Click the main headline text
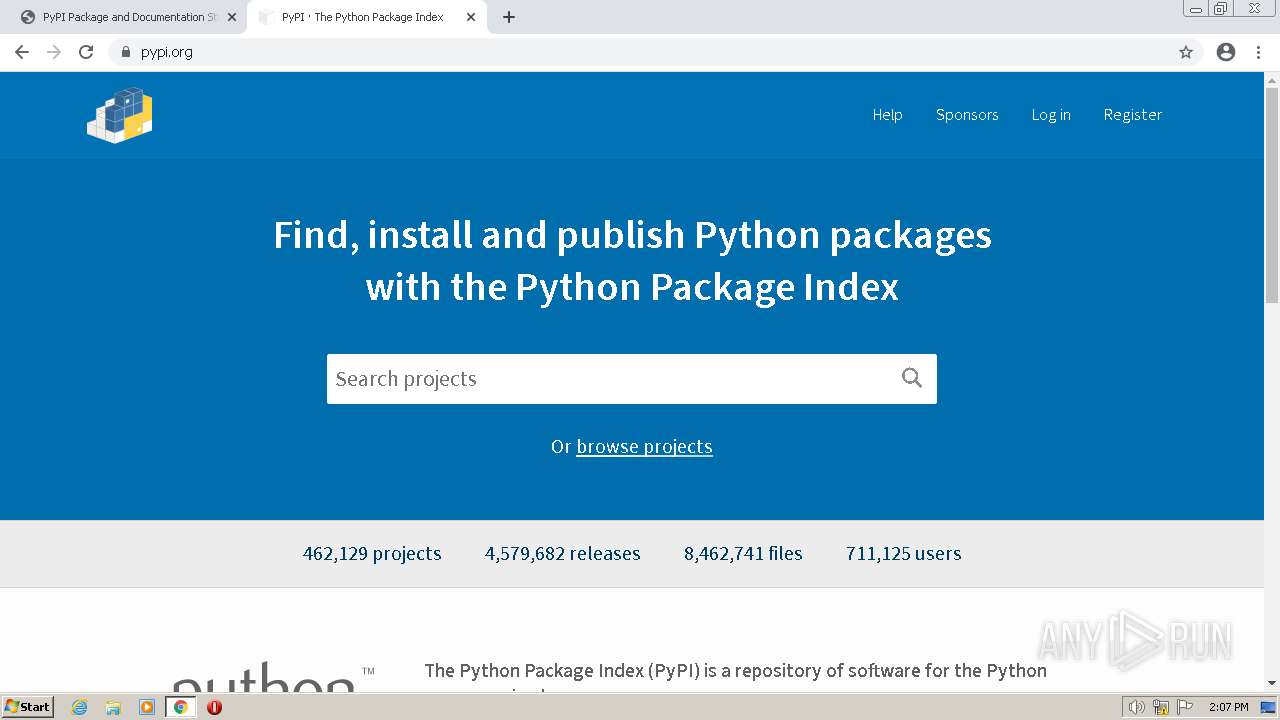 coord(632,260)
